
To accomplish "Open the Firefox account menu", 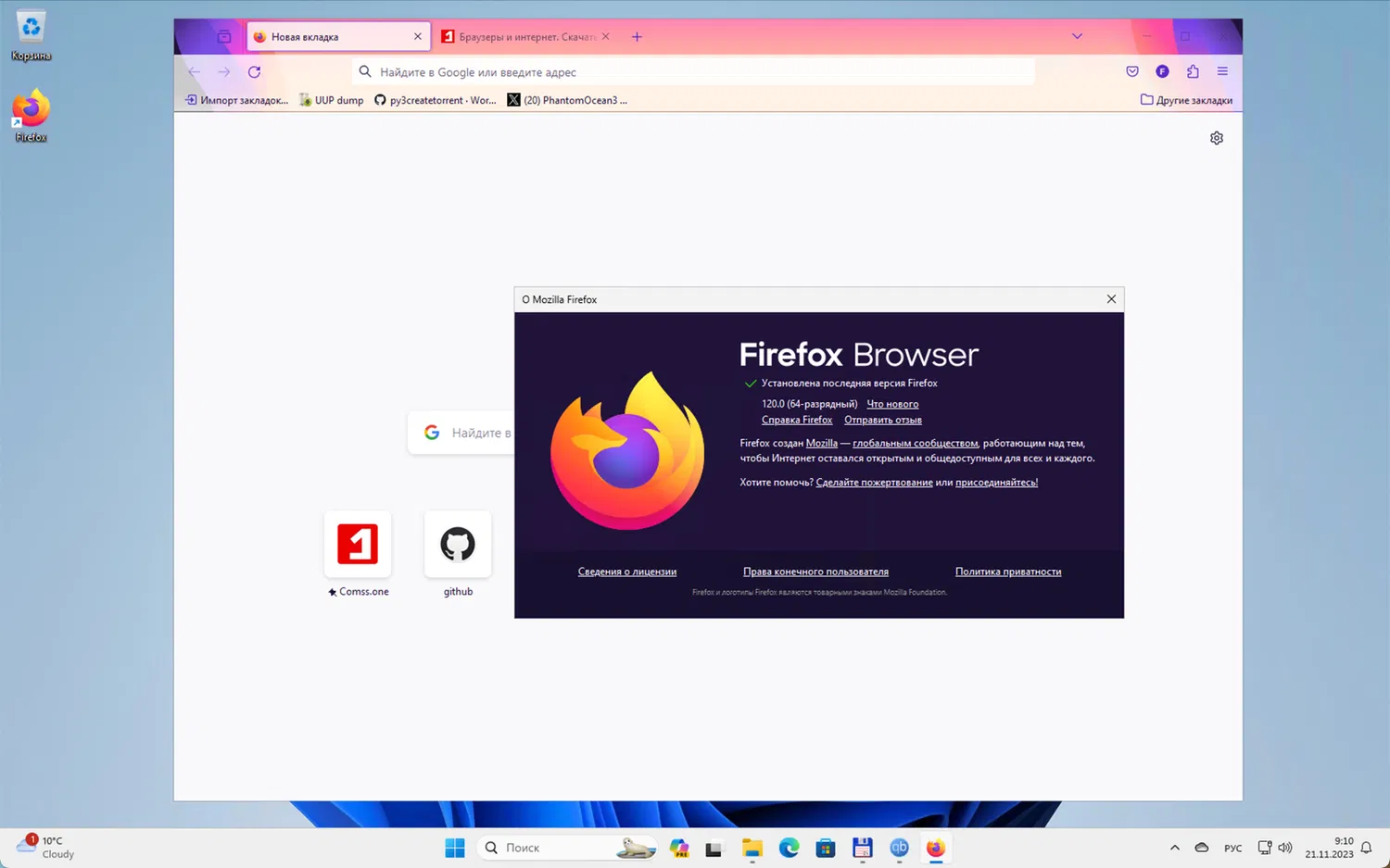I will [1162, 71].
